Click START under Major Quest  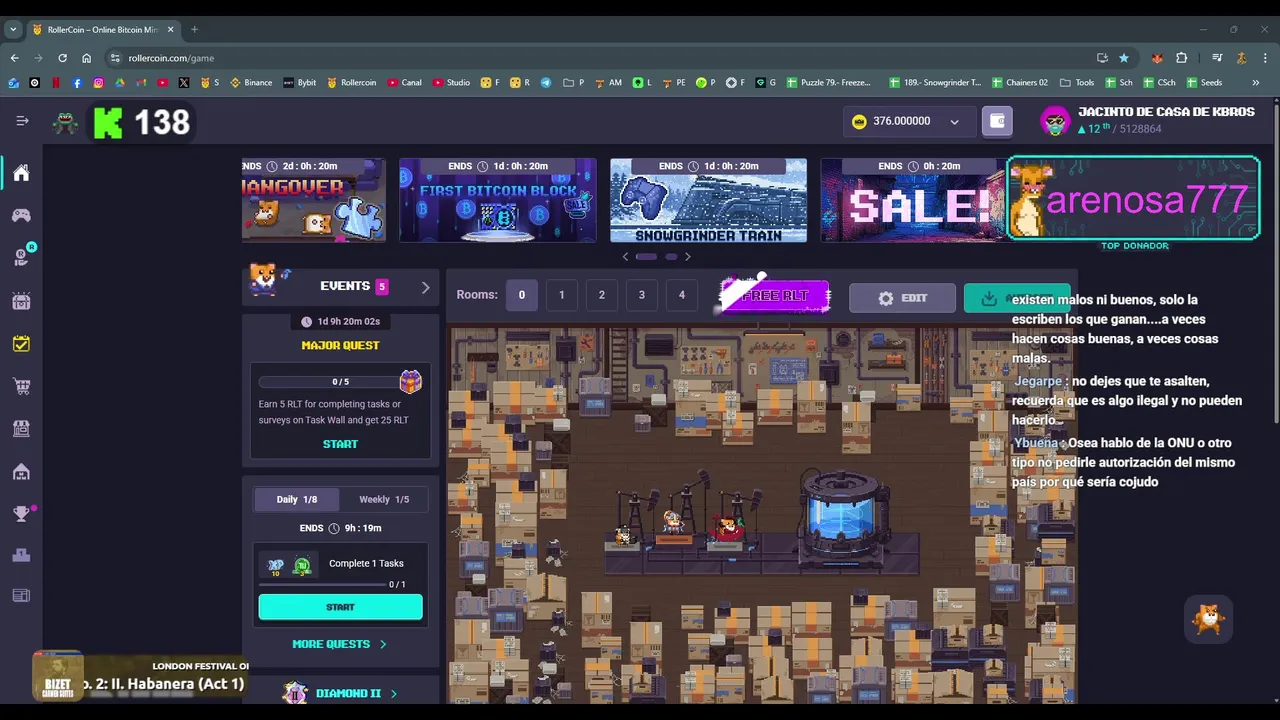point(340,444)
